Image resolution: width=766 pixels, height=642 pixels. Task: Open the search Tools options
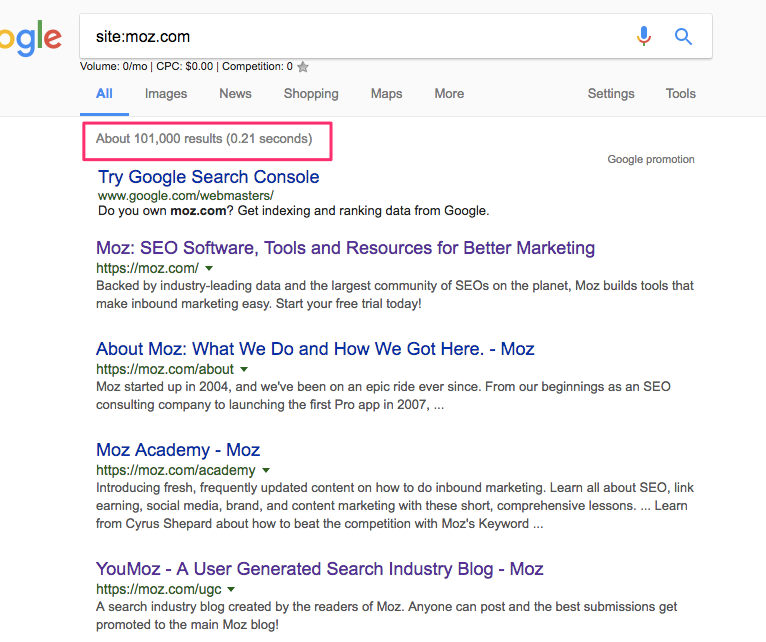point(680,94)
